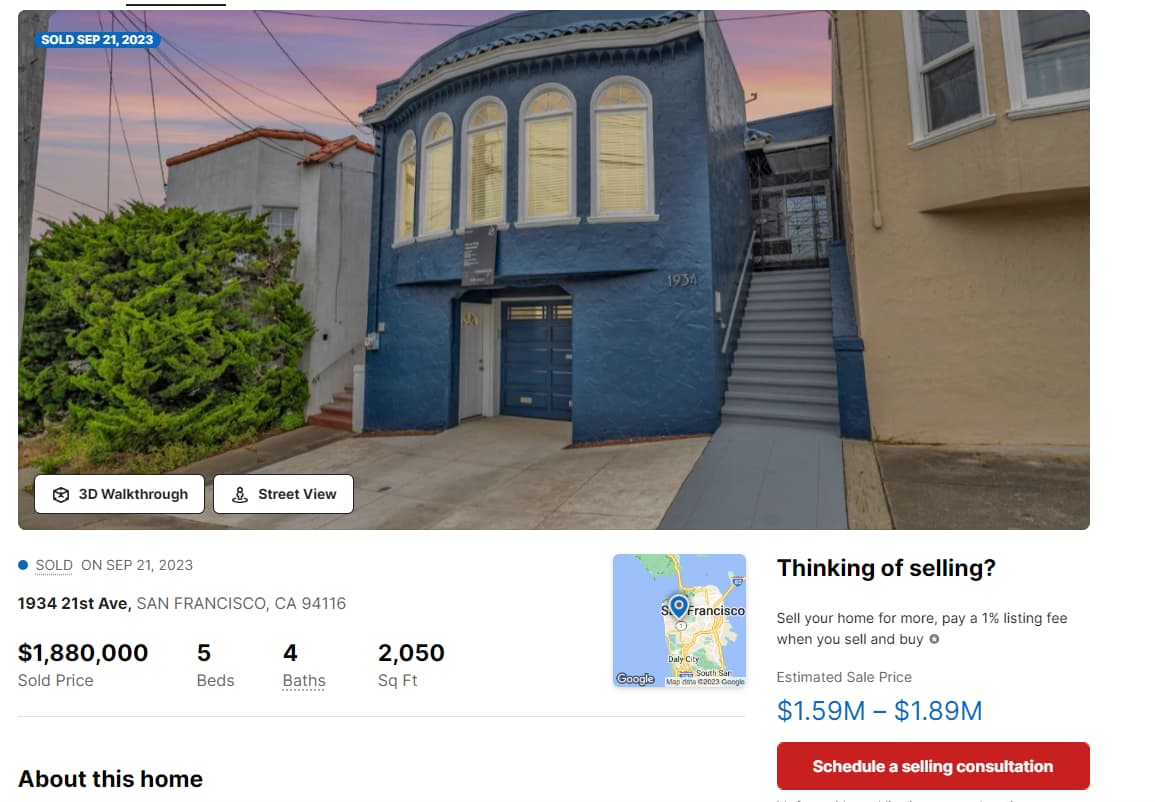
Task: Open the 3D Walkthrough viewer
Action: pos(119,494)
